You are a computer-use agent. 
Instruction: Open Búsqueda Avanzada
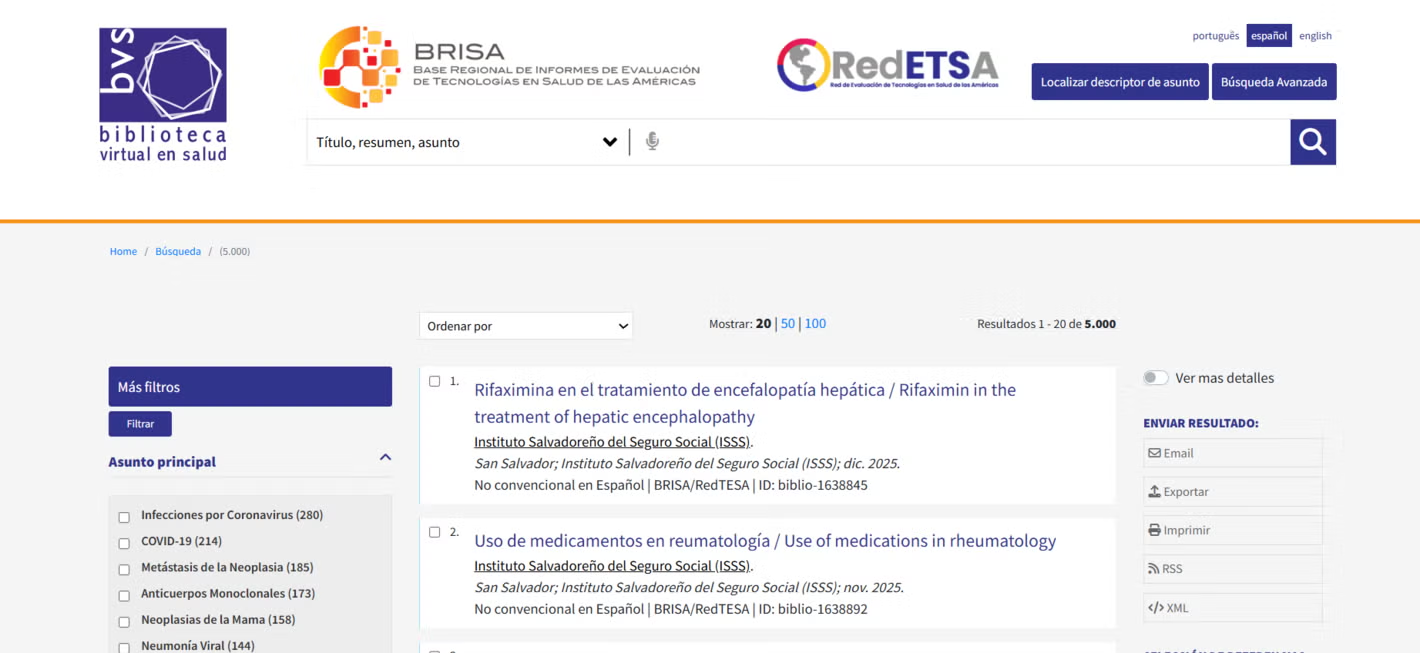pos(1274,81)
